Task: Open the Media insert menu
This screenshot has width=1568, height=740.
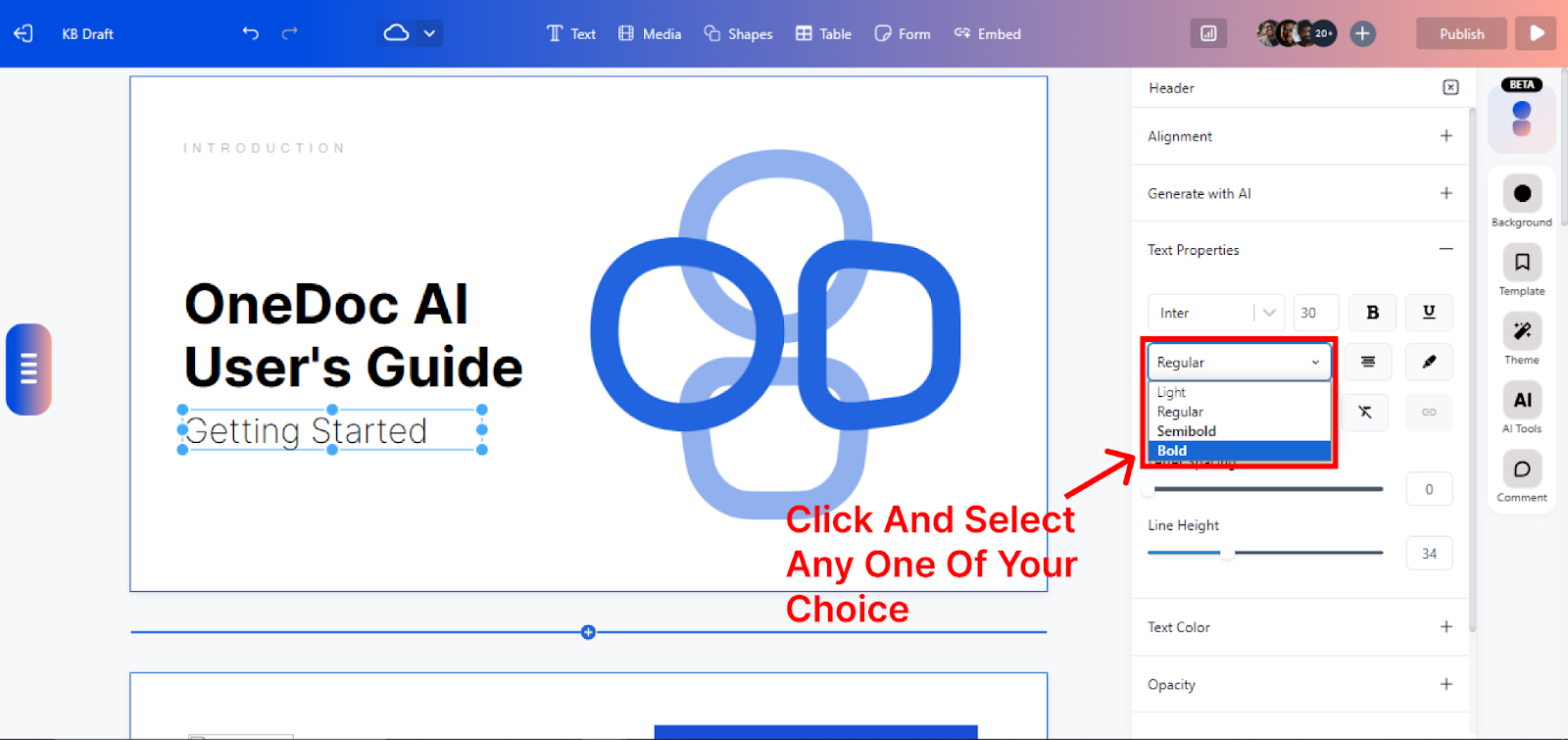Action: 650,33
